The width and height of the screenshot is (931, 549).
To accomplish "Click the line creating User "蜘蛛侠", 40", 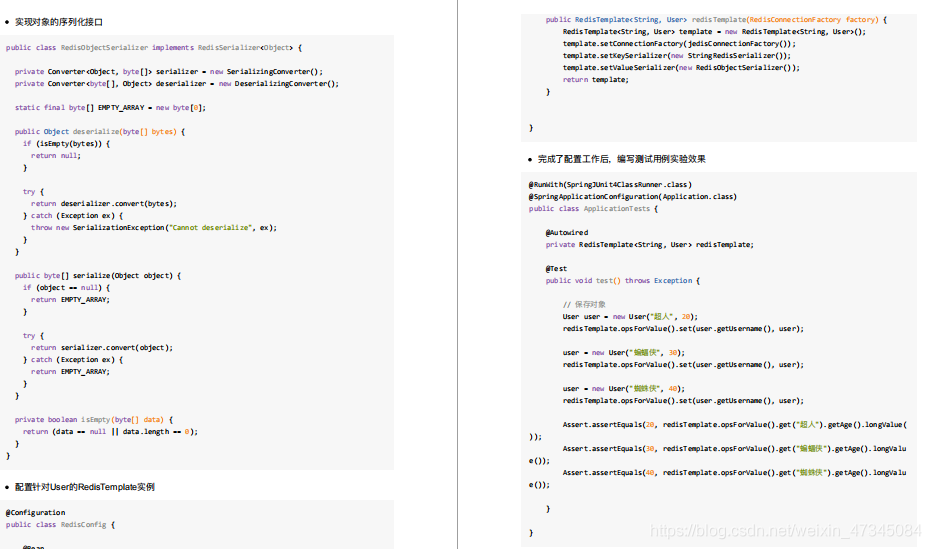I will pyautogui.click(x=624, y=389).
